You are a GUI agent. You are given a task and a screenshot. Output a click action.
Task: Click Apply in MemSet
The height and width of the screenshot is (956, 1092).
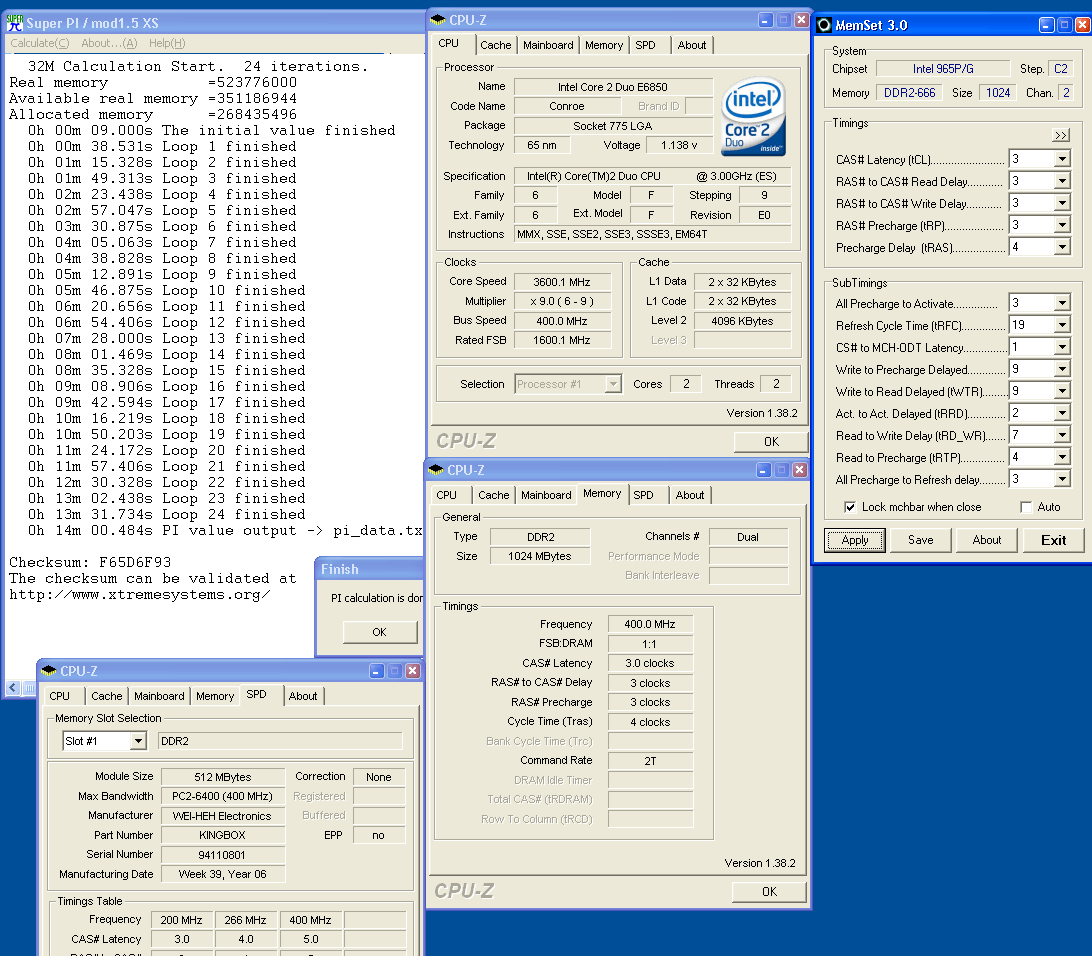[855, 540]
